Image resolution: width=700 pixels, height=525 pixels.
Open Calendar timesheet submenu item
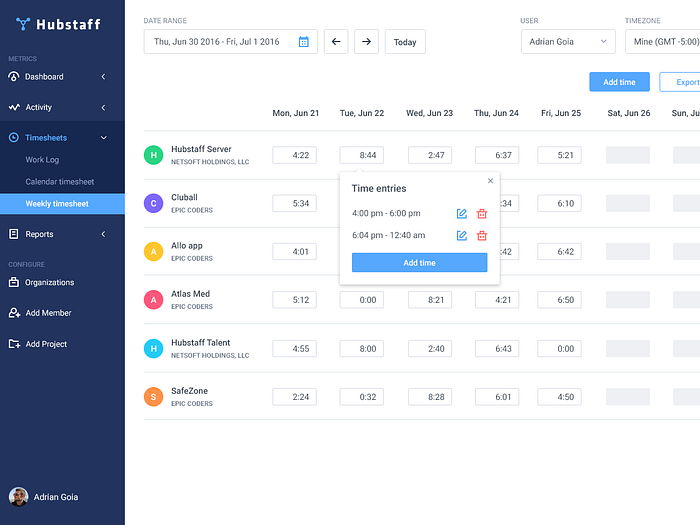pyautogui.click(x=60, y=182)
